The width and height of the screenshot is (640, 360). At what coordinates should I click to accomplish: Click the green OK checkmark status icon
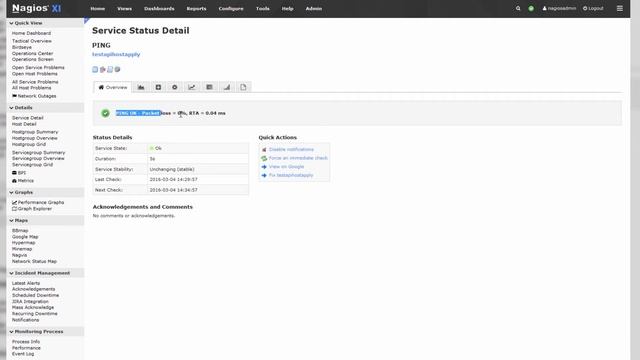105,113
